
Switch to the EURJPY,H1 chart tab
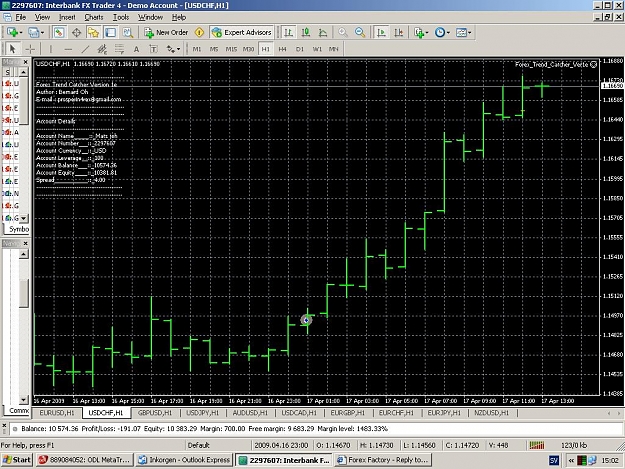click(x=444, y=413)
